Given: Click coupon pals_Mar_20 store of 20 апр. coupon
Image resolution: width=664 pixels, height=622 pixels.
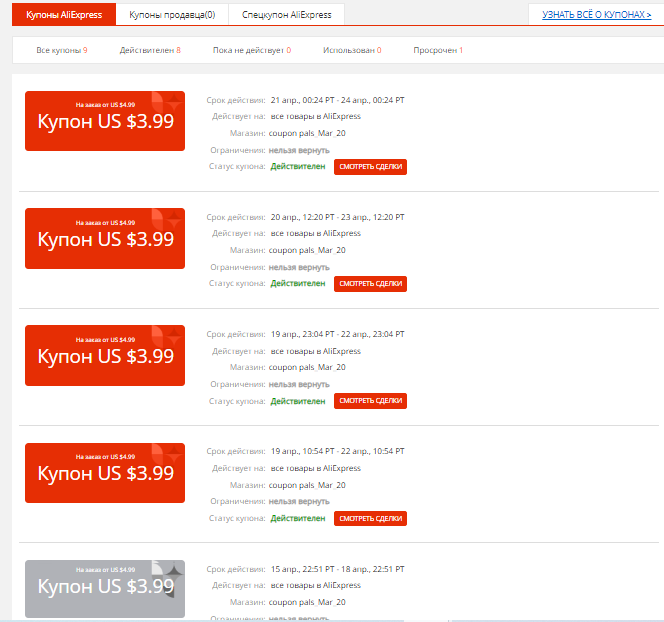Looking at the screenshot, I should (307, 250).
